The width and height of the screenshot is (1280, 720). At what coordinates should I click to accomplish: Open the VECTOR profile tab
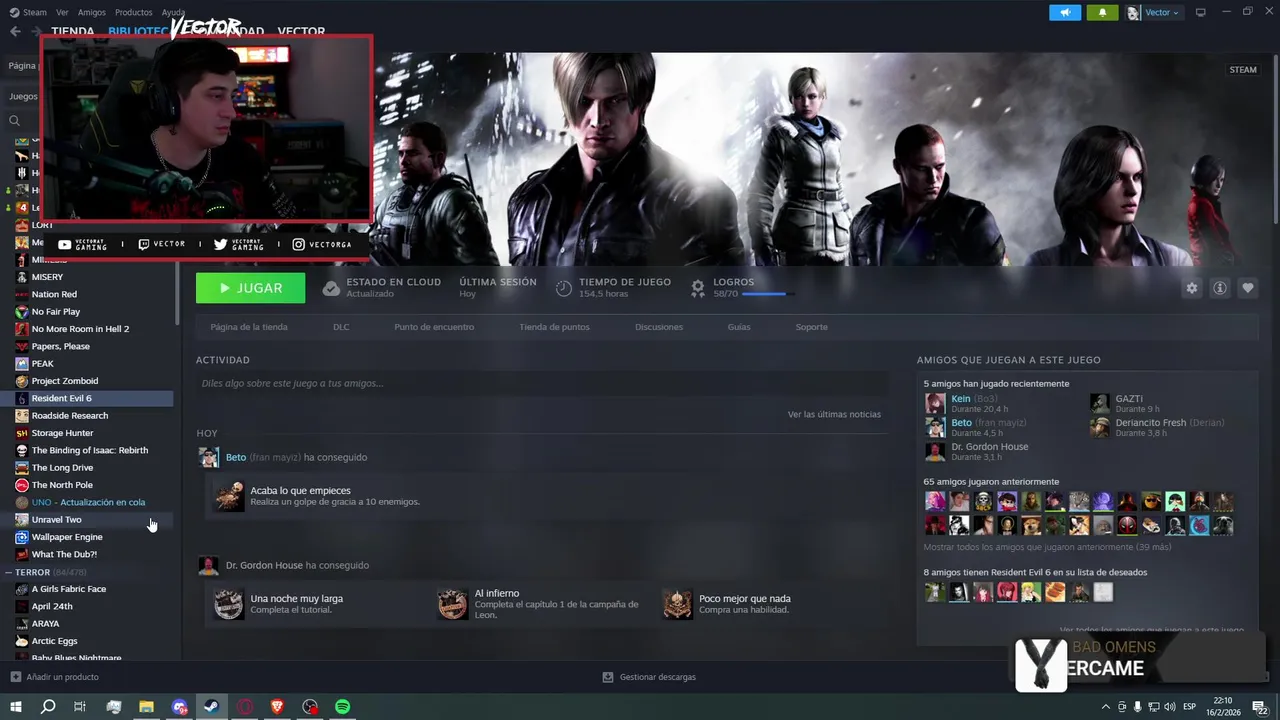point(301,31)
